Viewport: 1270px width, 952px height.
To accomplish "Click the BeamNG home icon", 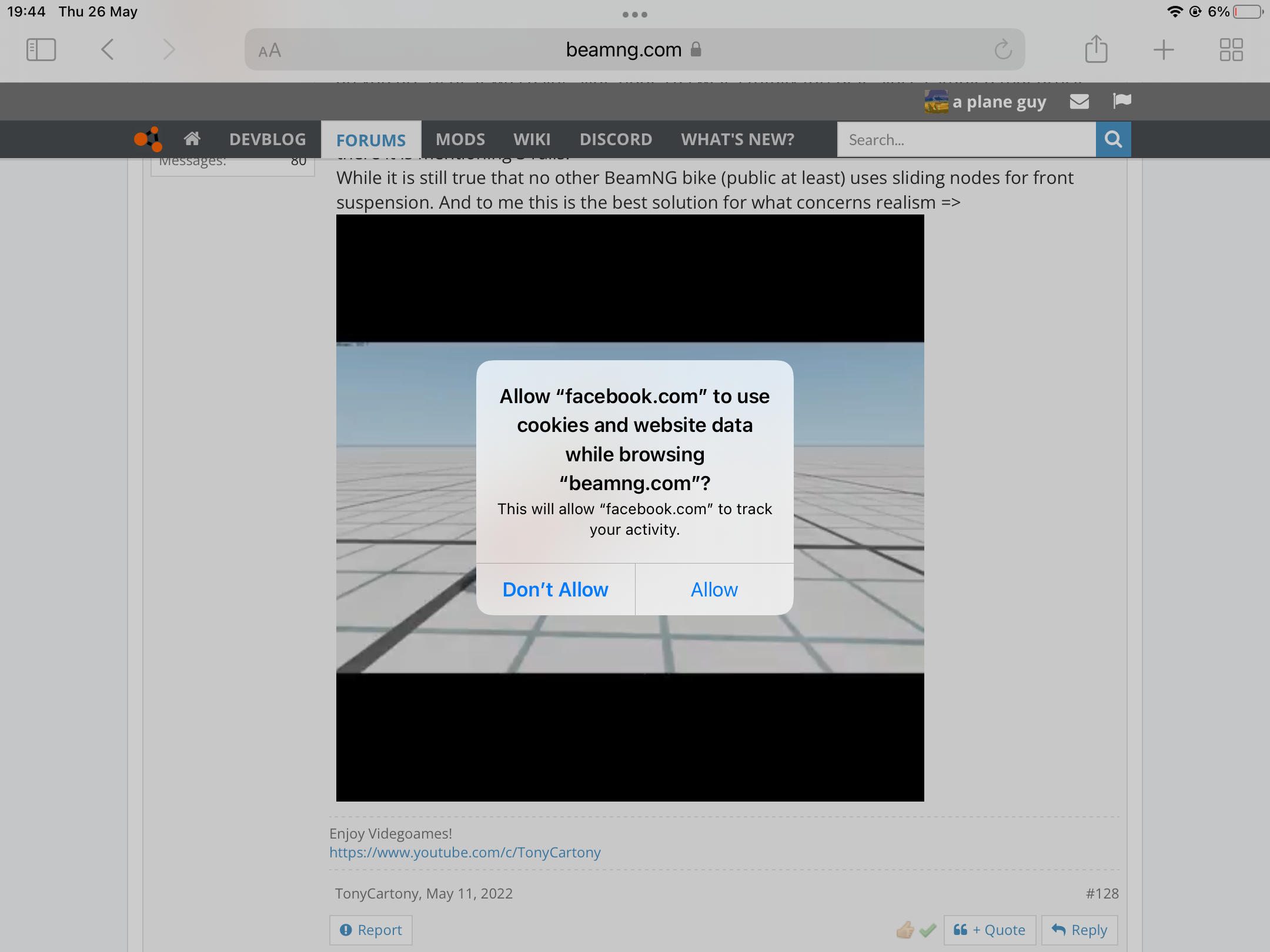I will coord(192,139).
